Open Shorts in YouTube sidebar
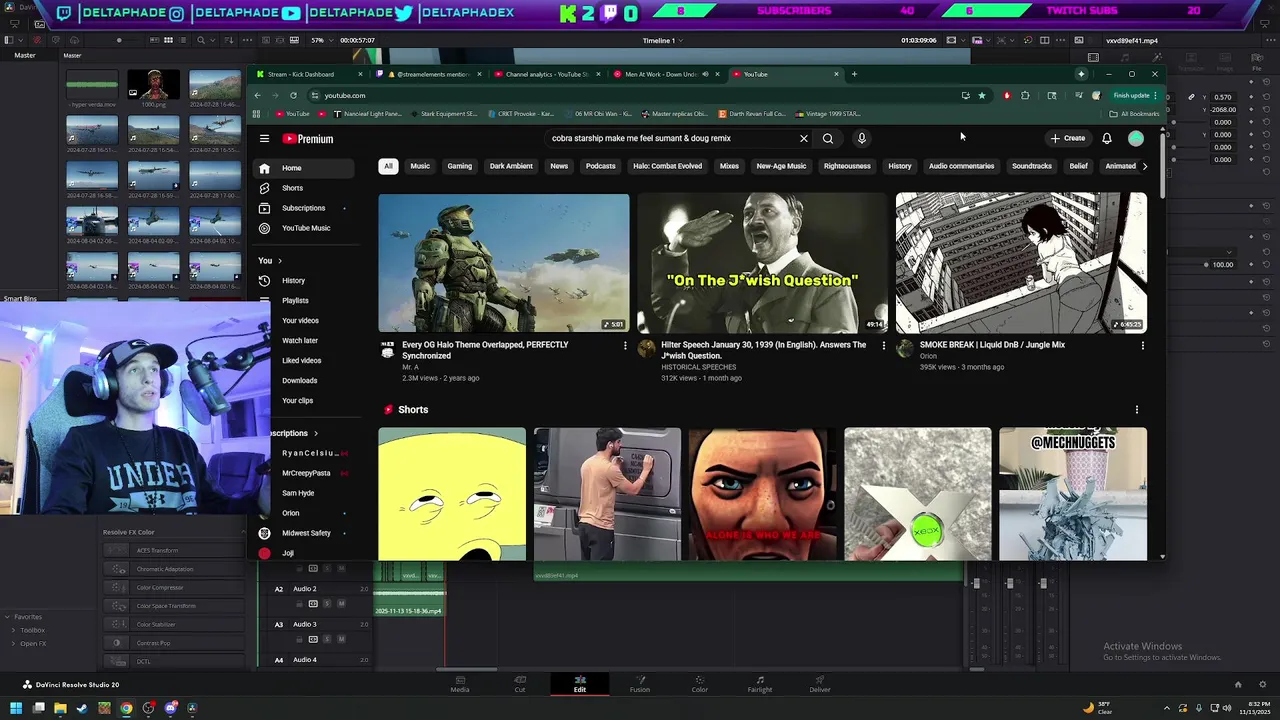Screen dimensions: 1280x720 [x=292, y=188]
